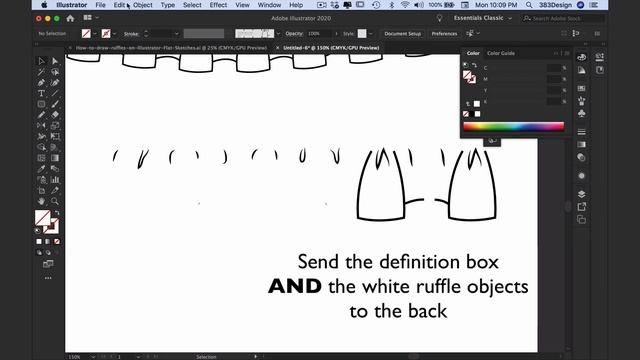
Task: Click the Discover lightbulb icon
Action: 440,18
